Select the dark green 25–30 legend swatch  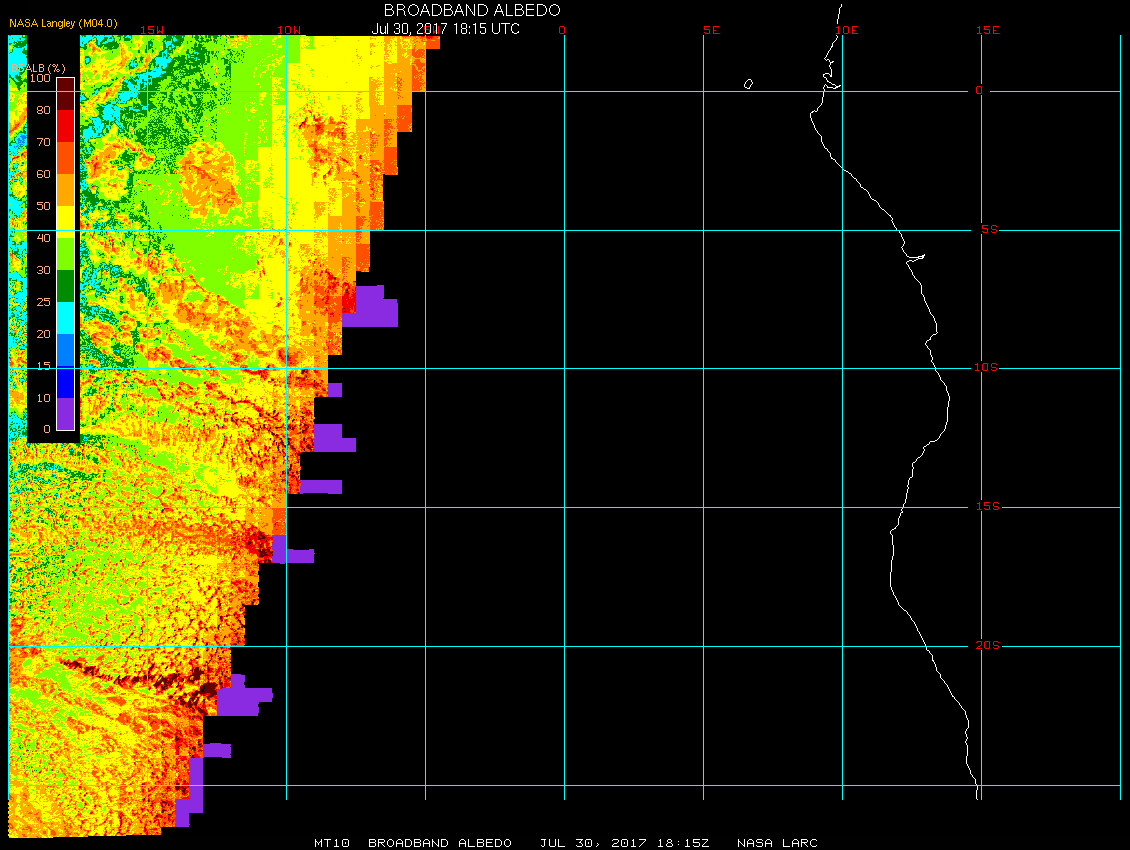66,286
